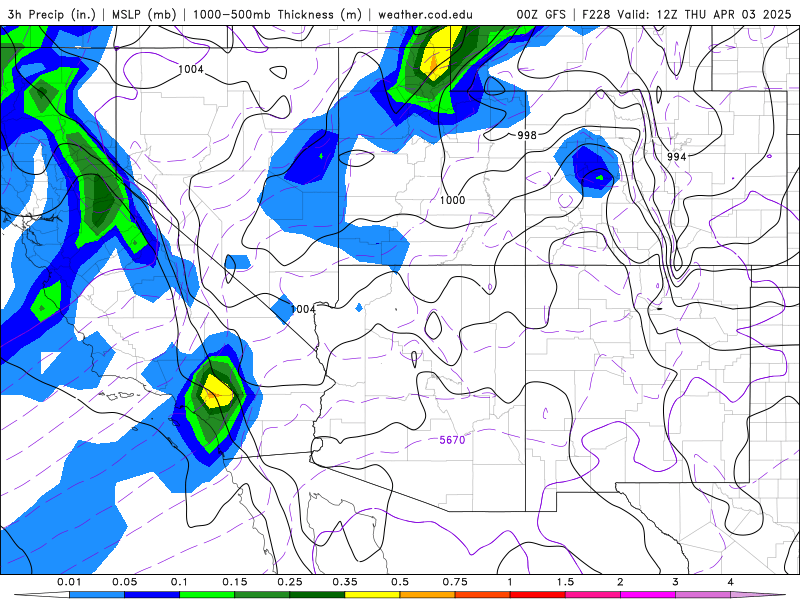Click the '0.15' legend value

point(235,582)
